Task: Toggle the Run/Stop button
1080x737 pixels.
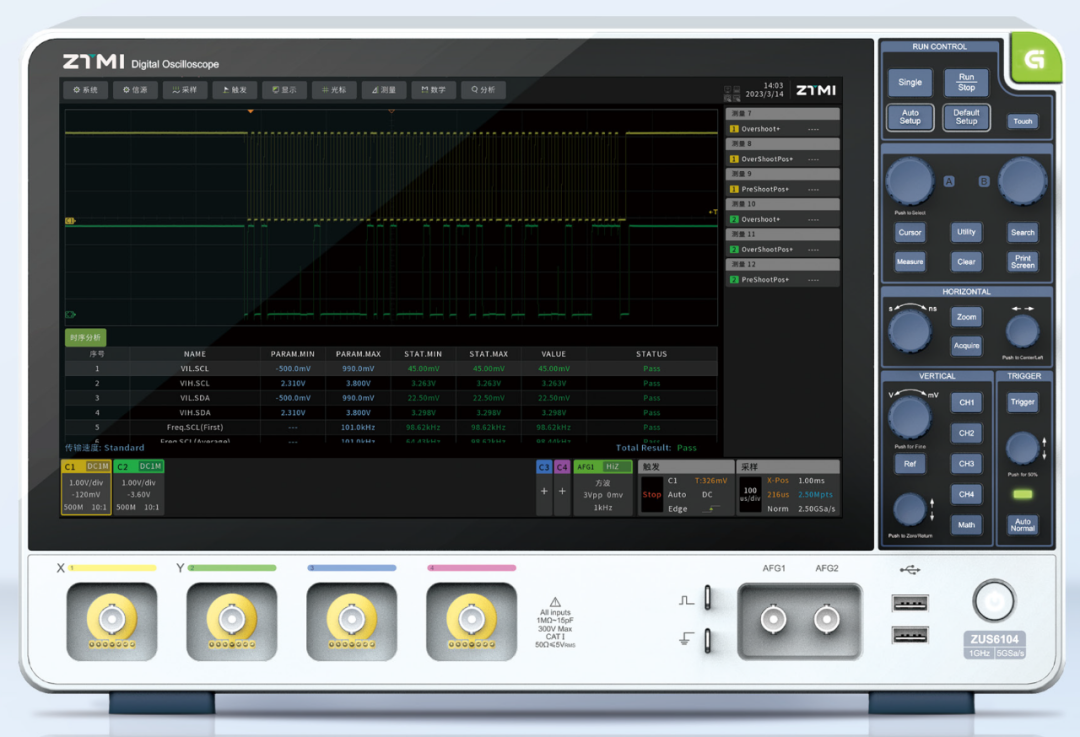Action: pyautogui.click(x=966, y=82)
